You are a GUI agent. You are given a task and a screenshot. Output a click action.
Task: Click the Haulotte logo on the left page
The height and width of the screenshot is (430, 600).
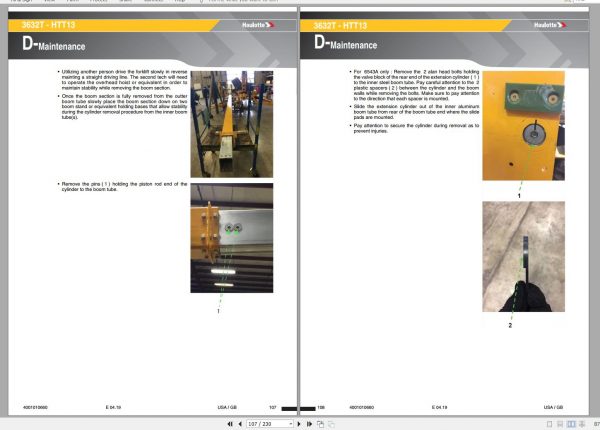tap(258, 25)
